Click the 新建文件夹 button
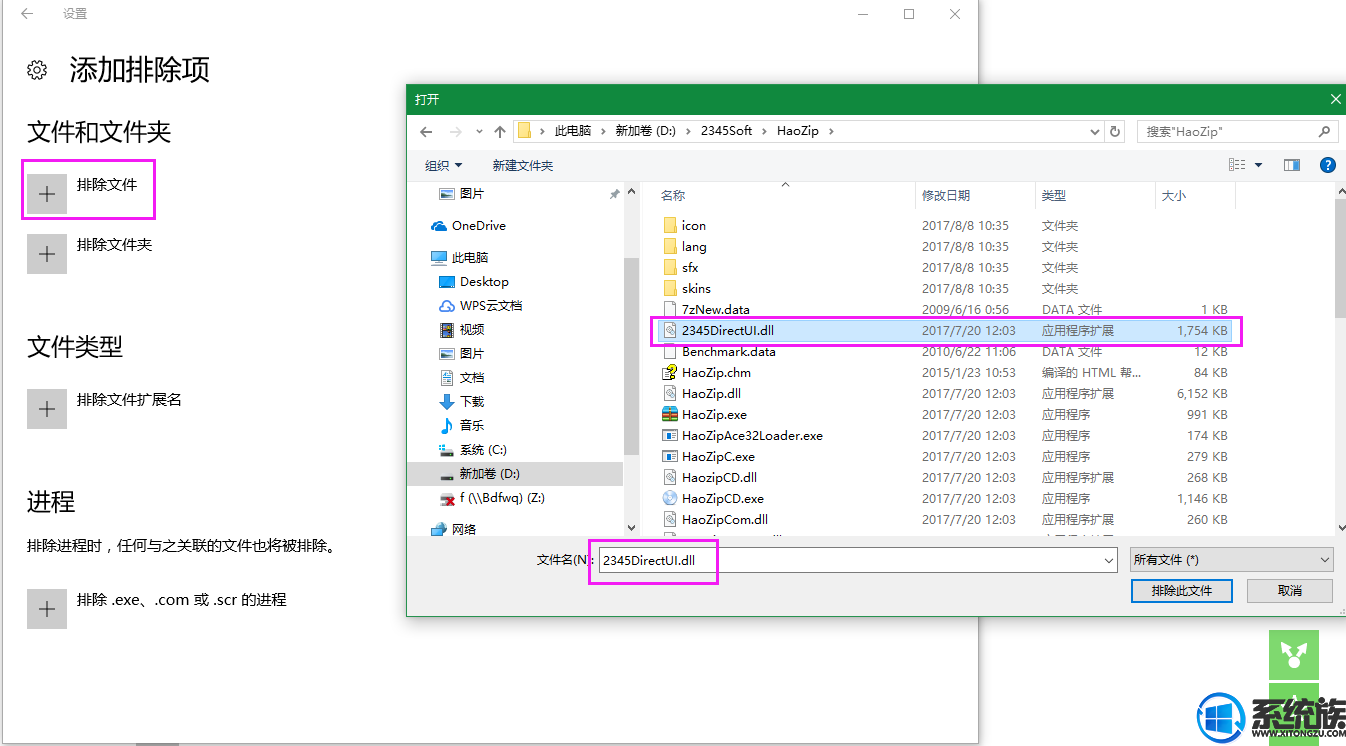1346x746 pixels. (x=522, y=165)
